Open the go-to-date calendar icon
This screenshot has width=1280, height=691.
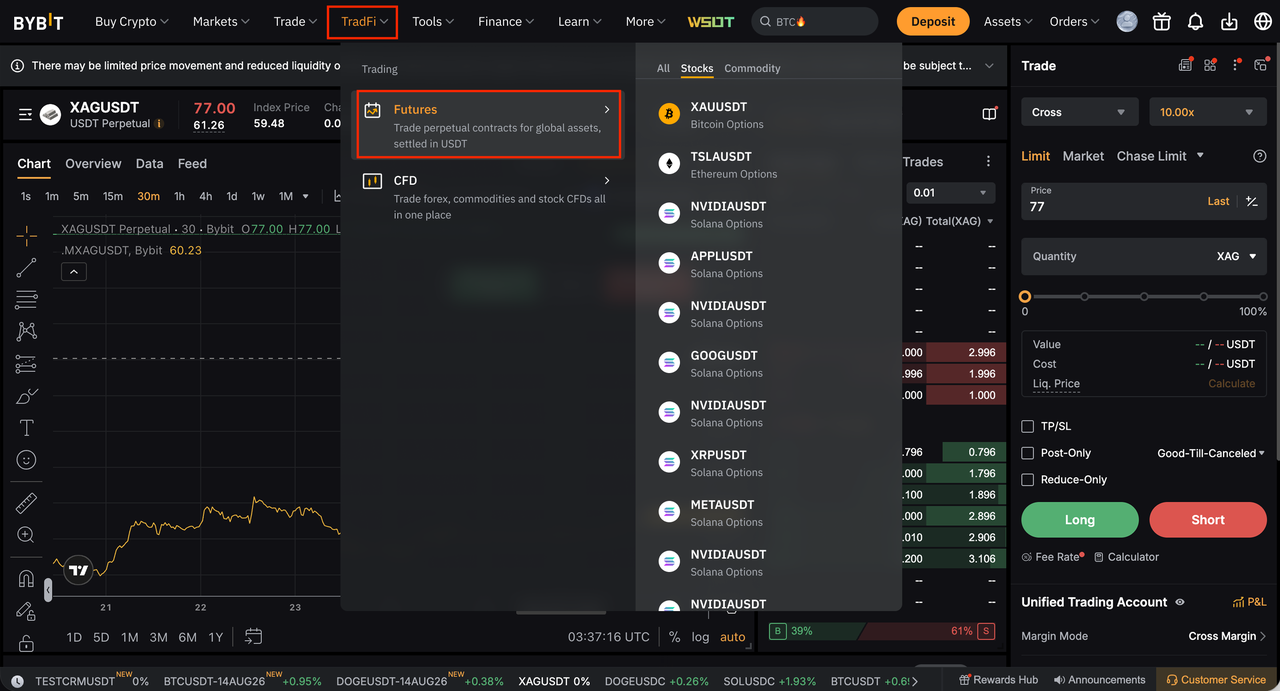(253, 636)
